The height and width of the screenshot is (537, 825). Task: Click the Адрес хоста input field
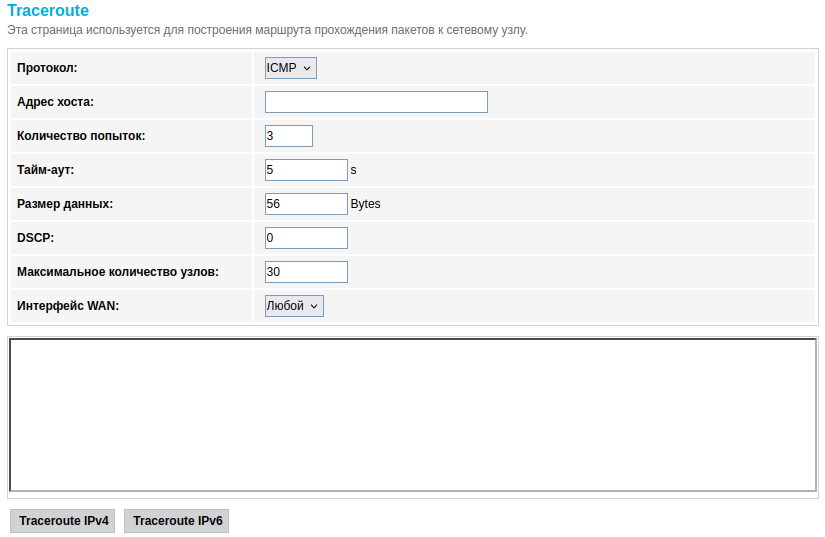pyautogui.click(x=376, y=102)
